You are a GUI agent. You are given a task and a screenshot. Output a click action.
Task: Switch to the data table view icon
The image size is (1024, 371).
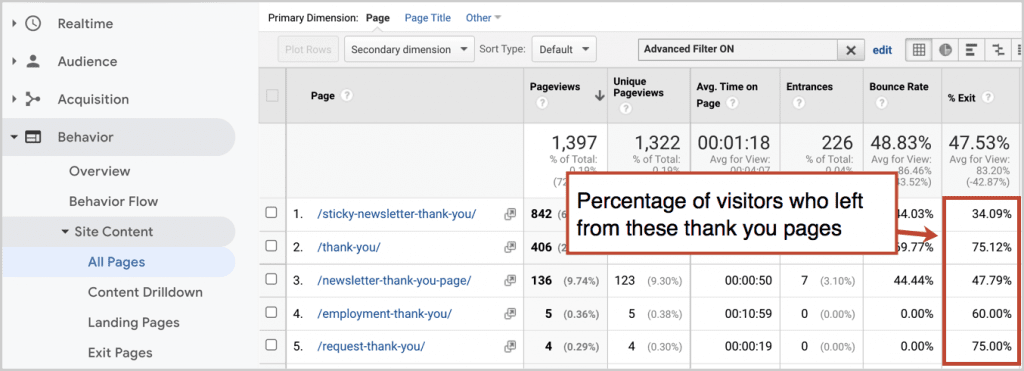pos(919,50)
